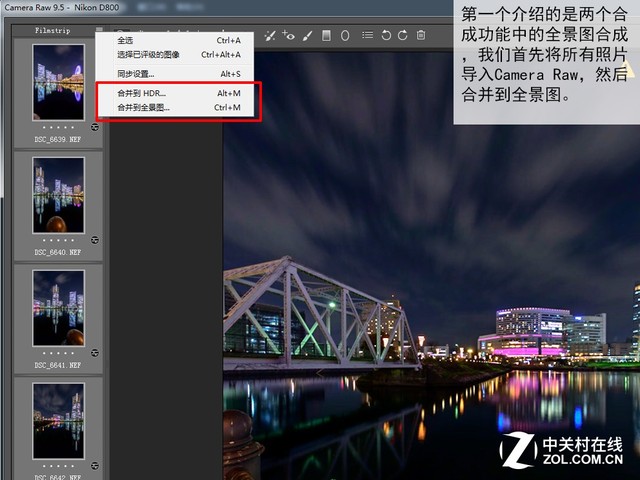Select the DSC_6640.NEF thumbnail
640x480 pixels.
(x=58, y=195)
